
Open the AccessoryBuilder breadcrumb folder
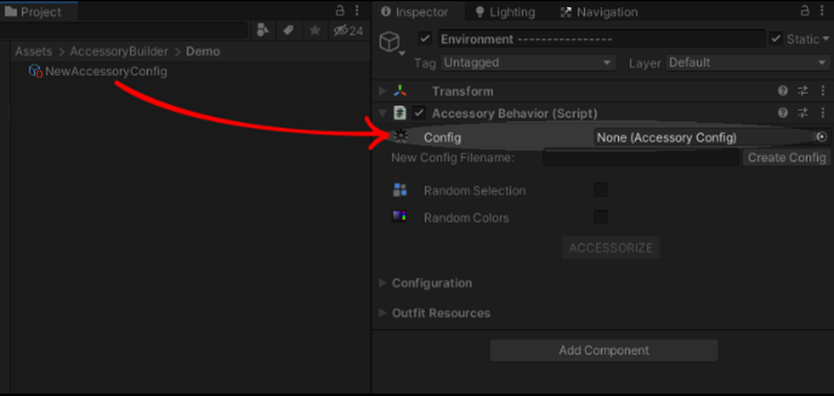[119, 52]
